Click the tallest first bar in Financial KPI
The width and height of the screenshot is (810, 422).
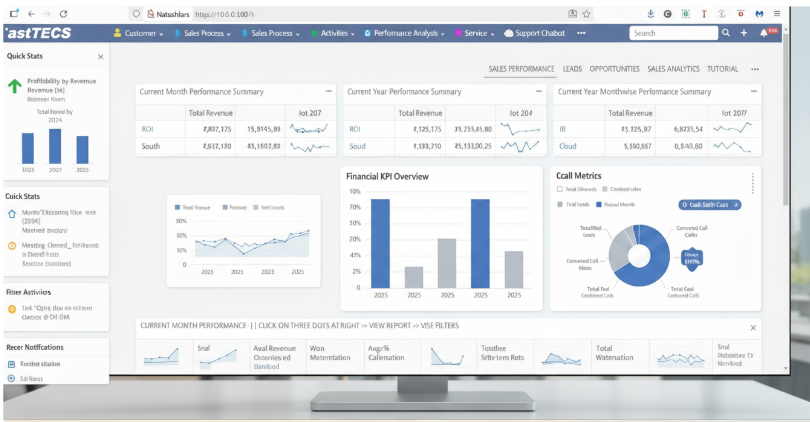380,243
